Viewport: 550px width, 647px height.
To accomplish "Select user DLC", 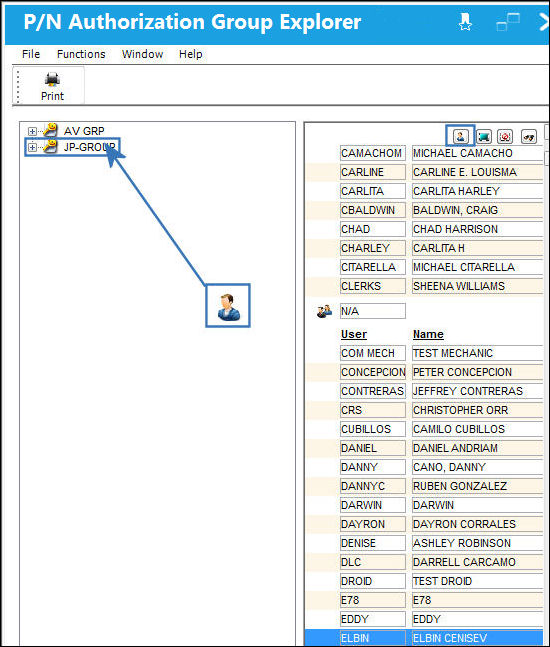I will tap(373, 562).
